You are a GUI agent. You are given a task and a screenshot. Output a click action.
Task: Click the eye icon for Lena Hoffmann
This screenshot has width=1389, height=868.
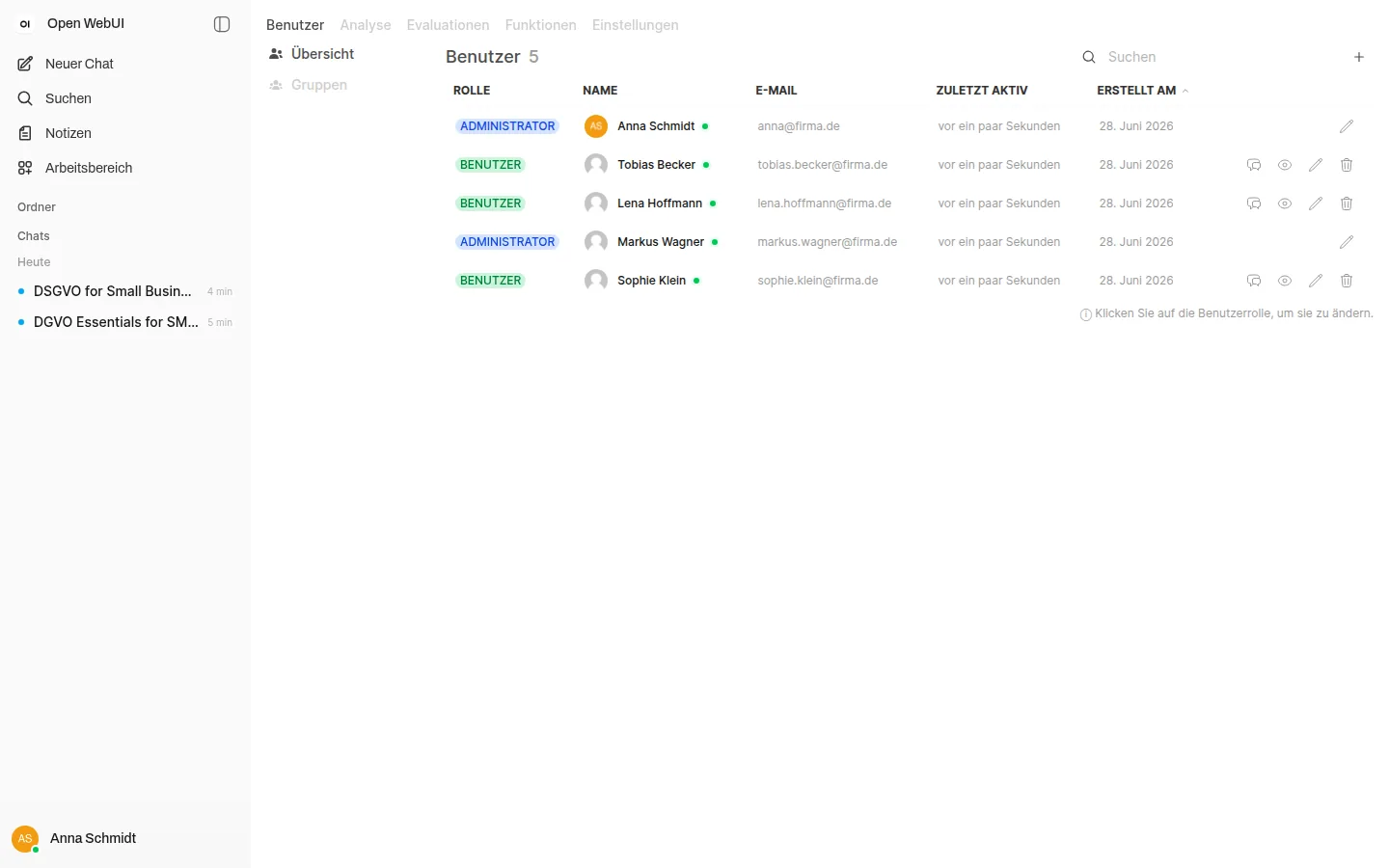(x=1285, y=203)
